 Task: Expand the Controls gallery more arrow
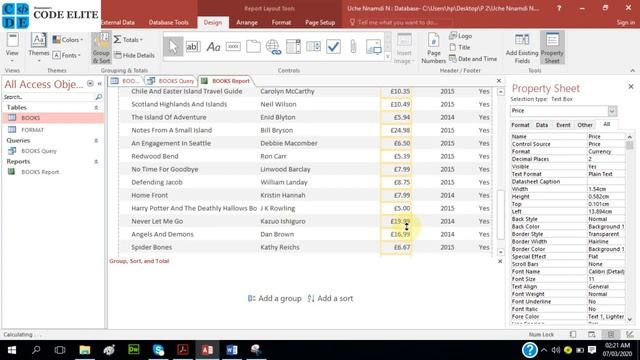point(388,57)
